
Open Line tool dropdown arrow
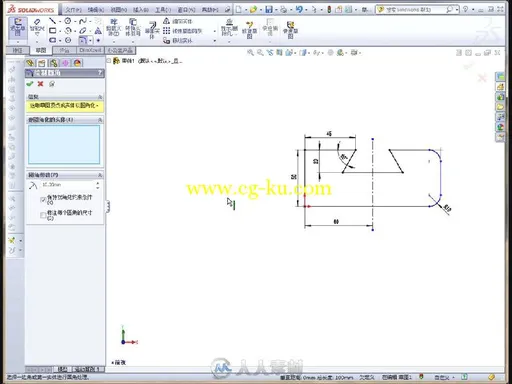(x=59, y=21)
